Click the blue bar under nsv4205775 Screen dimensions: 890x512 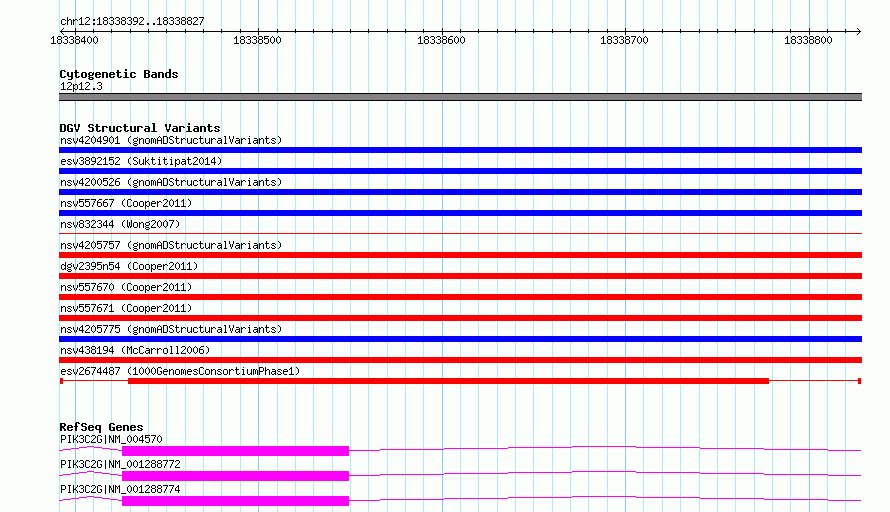[x=460, y=339]
